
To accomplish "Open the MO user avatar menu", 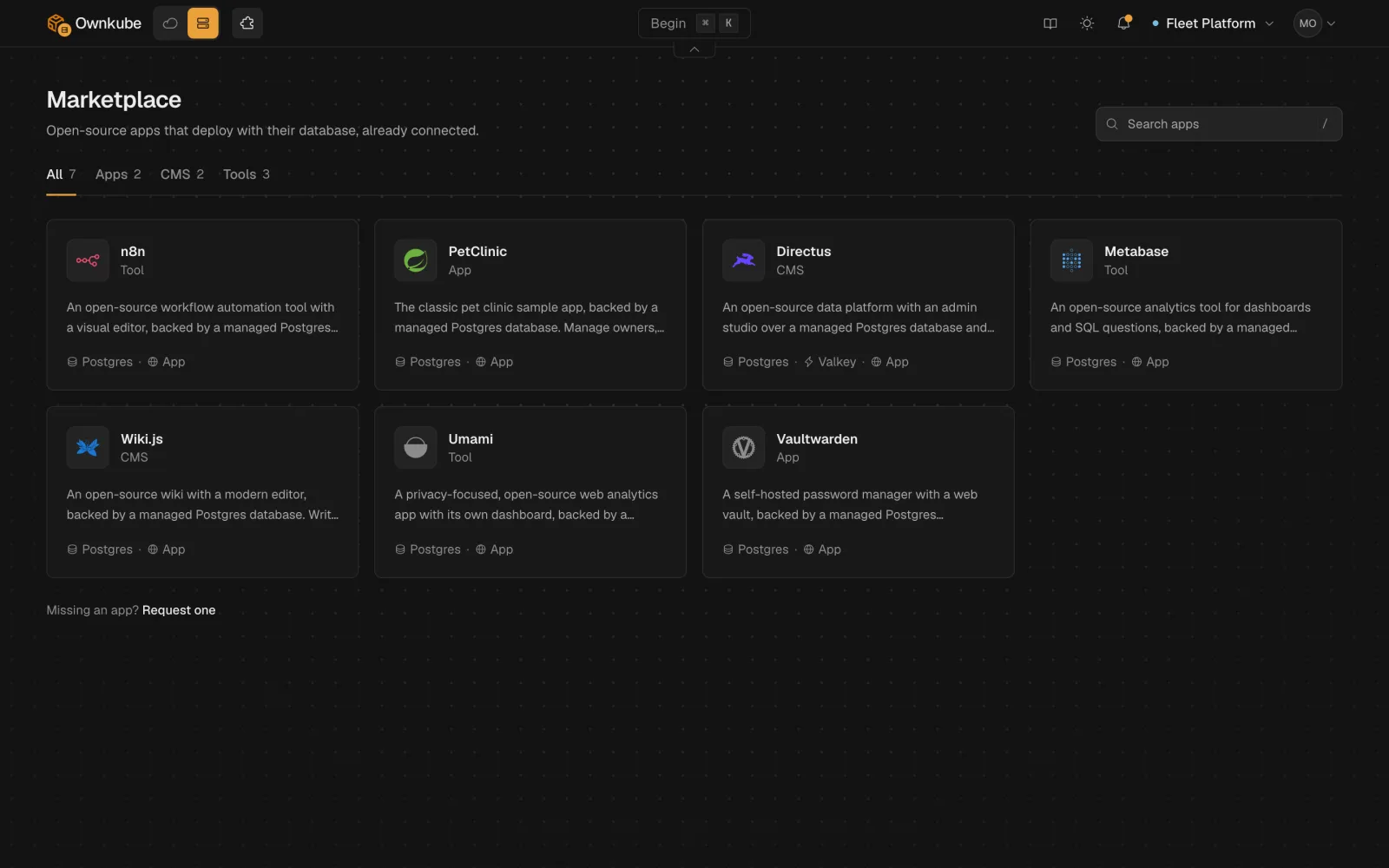I will (1314, 23).
